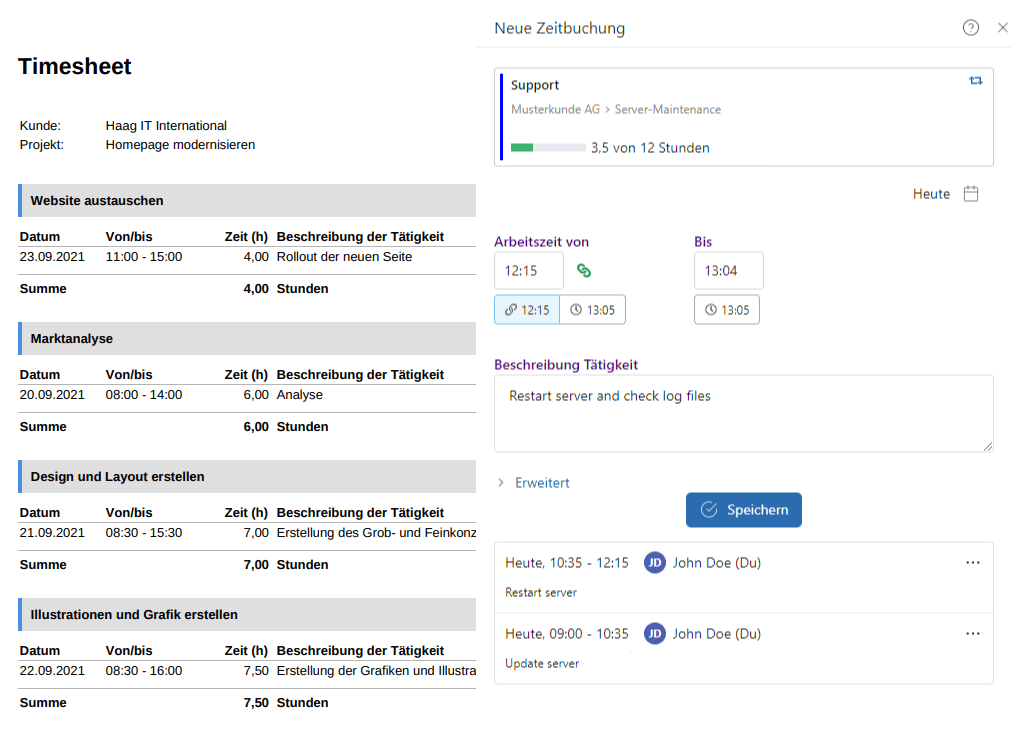Viewport: 1020px width, 744px height.
Task: Click the 3,5 von 12 Stunden progress bar
Action: tap(548, 148)
